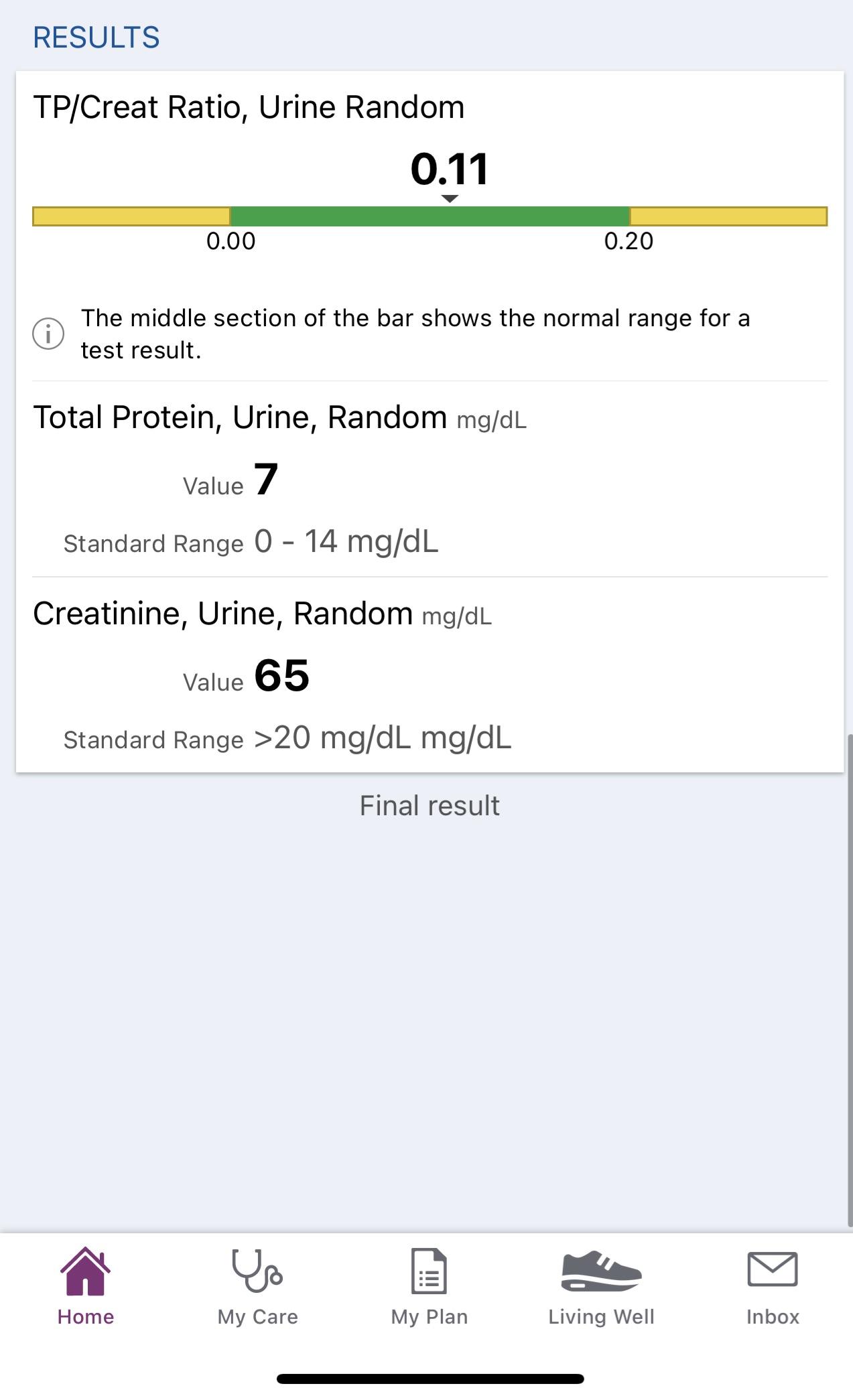Tap the left yellow range segment
This screenshot has width=853, height=1400.
(x=131, y=216)
